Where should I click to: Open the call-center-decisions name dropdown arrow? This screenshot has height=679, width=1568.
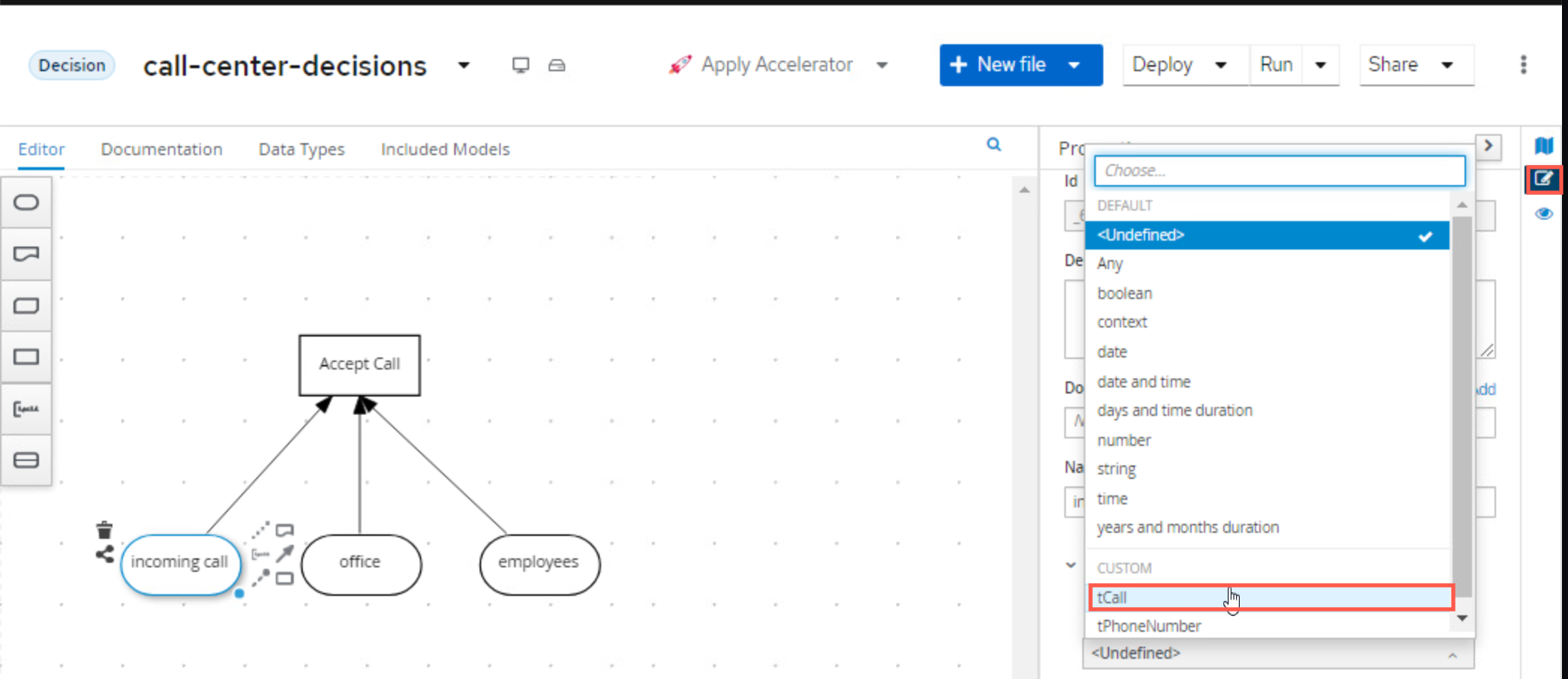[x=464, y=65]
